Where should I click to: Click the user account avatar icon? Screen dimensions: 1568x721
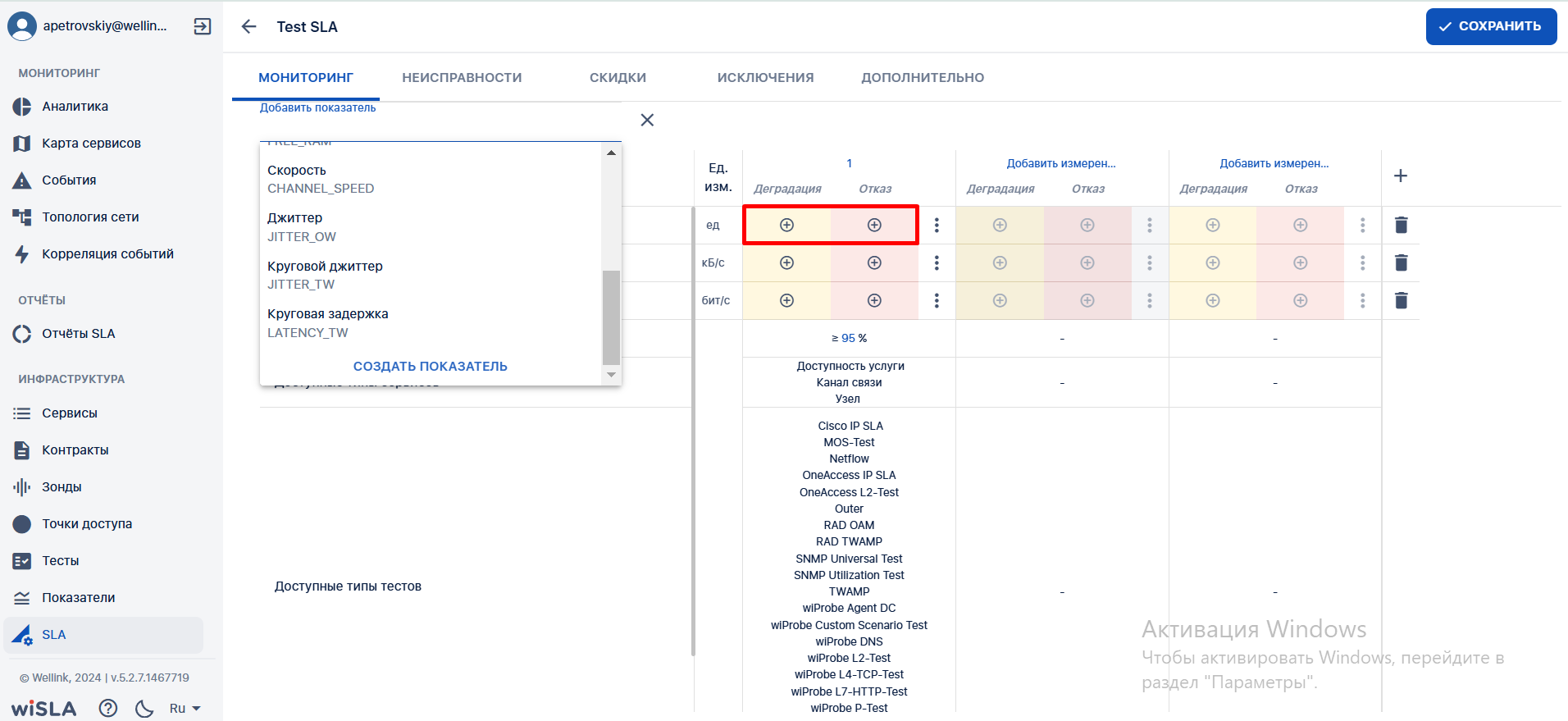coord(22,26)
